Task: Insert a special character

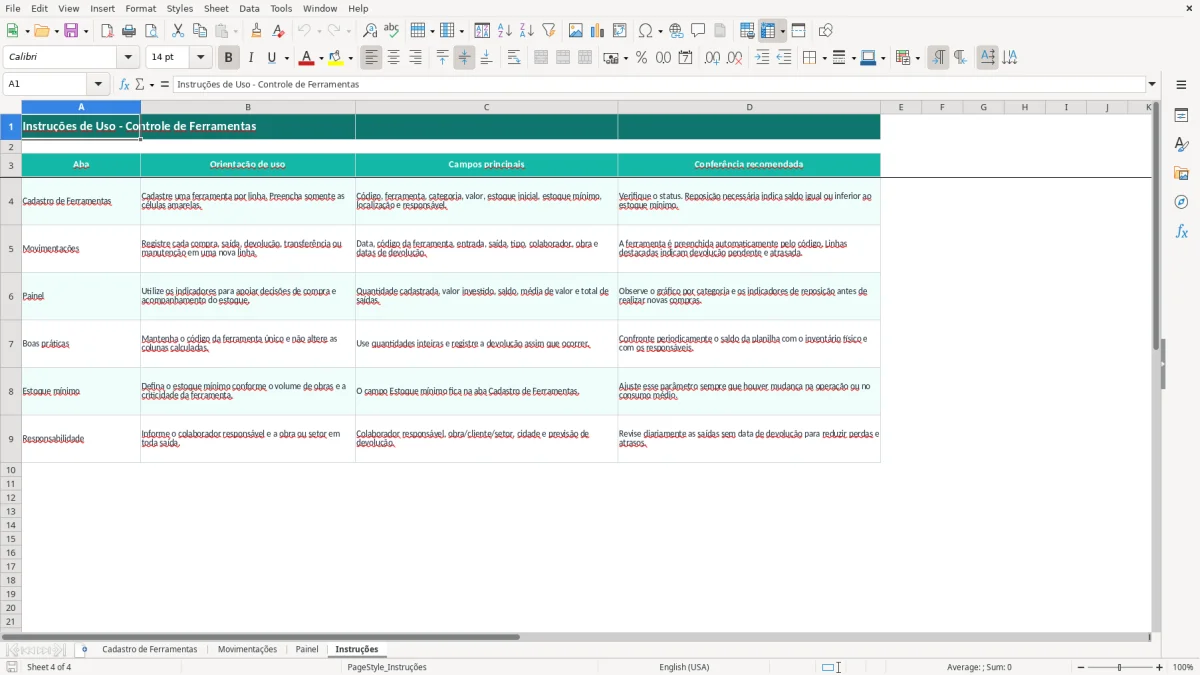Action: point(645,31)
